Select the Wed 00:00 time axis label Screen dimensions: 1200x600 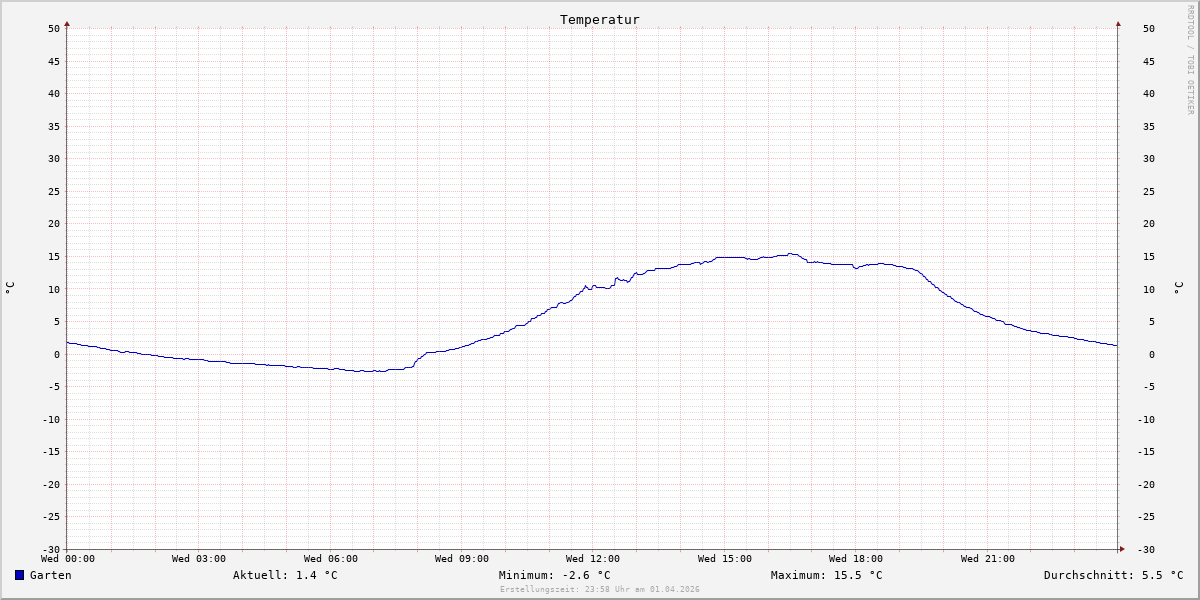pos(68,559)
